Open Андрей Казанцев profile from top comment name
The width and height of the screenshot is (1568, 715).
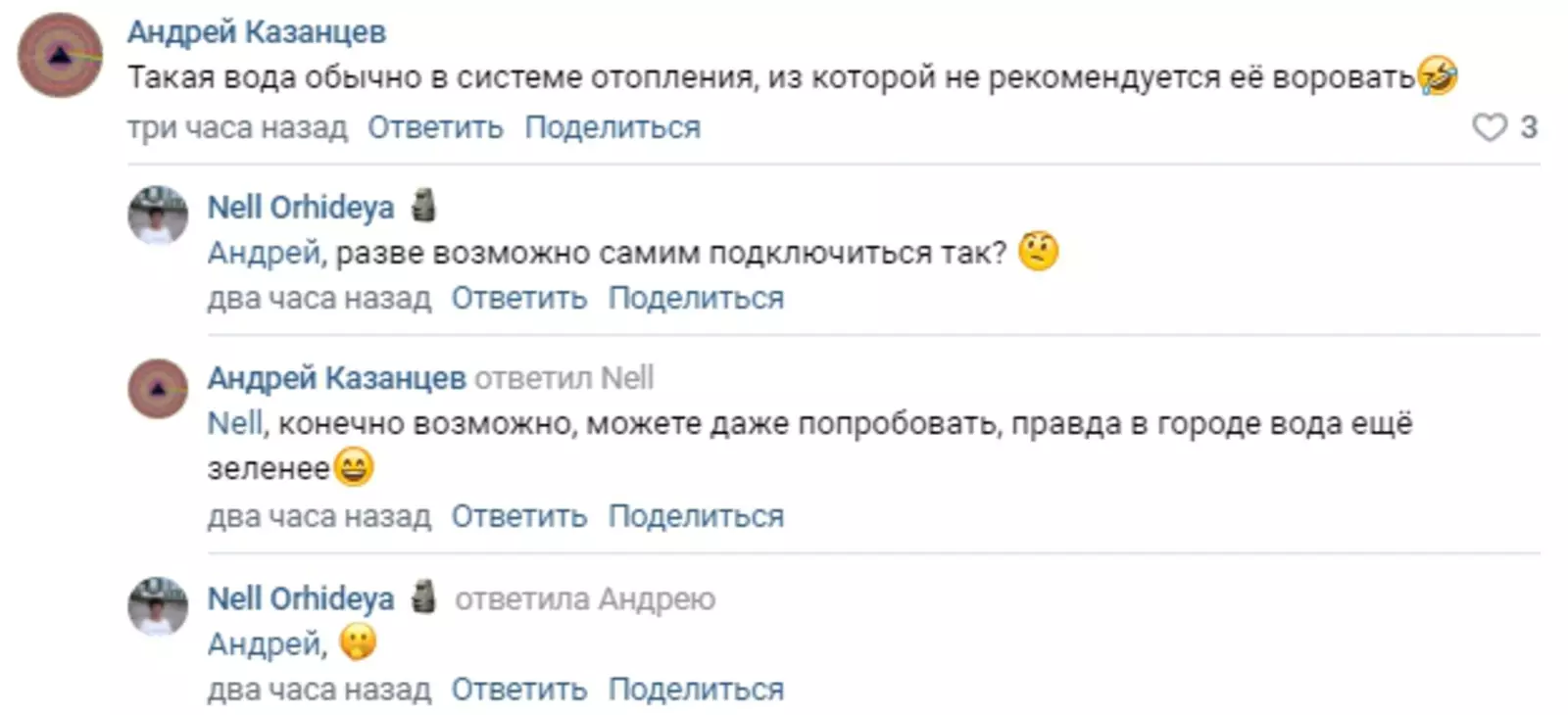coord(257,32)
